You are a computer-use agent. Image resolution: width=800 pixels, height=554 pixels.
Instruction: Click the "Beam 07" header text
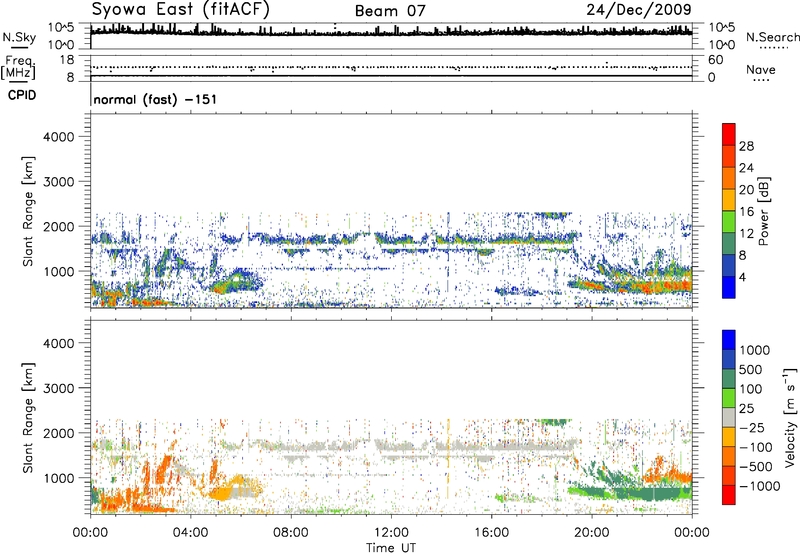tap(390, 11)
